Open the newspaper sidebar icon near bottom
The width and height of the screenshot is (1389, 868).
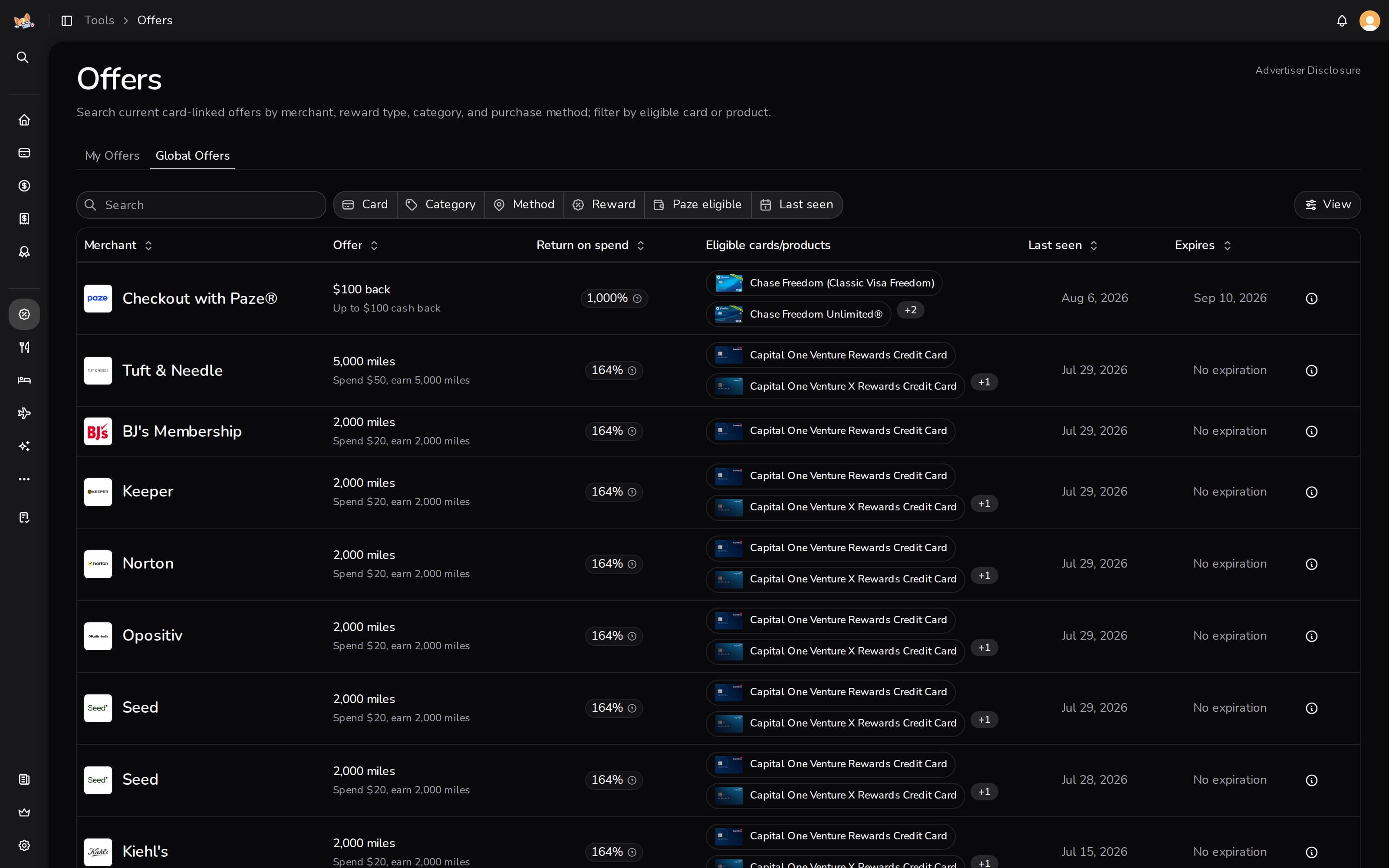(24, 779)
